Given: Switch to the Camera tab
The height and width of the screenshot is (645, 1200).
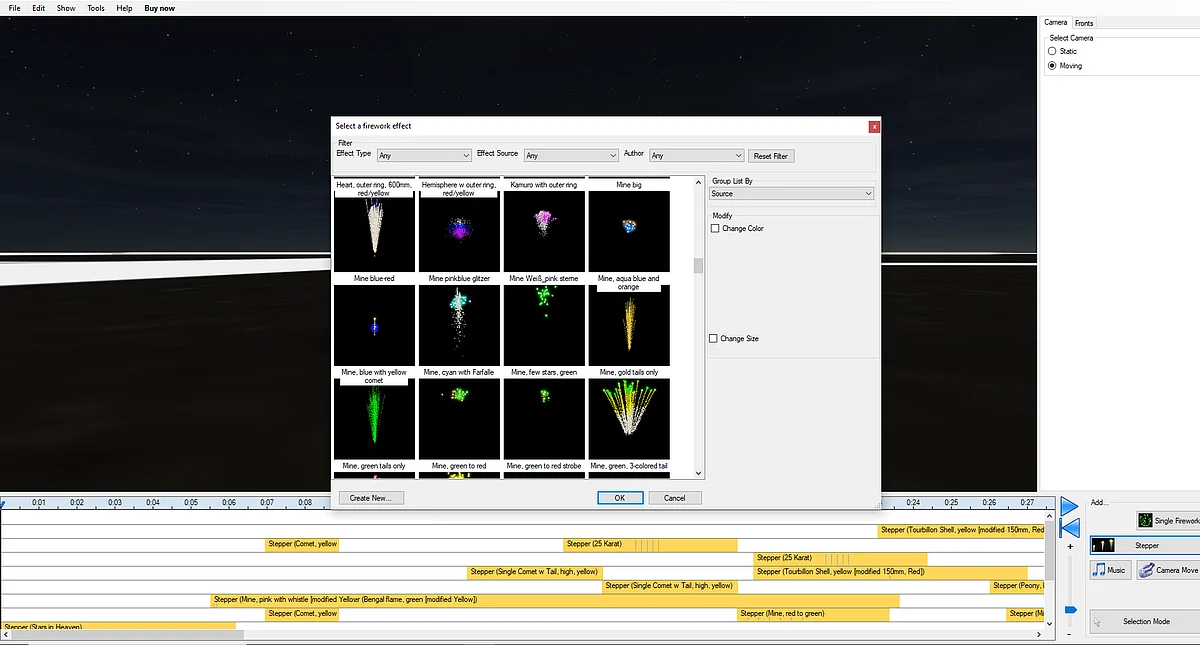Looking at the screenshot, I should click(x=1056, y=22).
